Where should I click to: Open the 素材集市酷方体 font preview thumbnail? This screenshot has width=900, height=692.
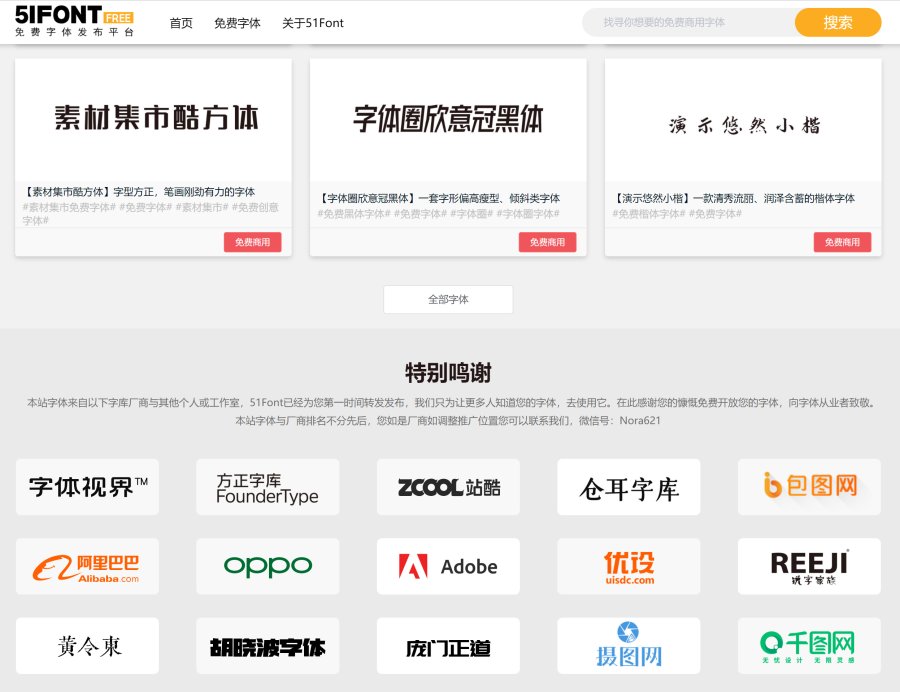[x=153, y=120]
